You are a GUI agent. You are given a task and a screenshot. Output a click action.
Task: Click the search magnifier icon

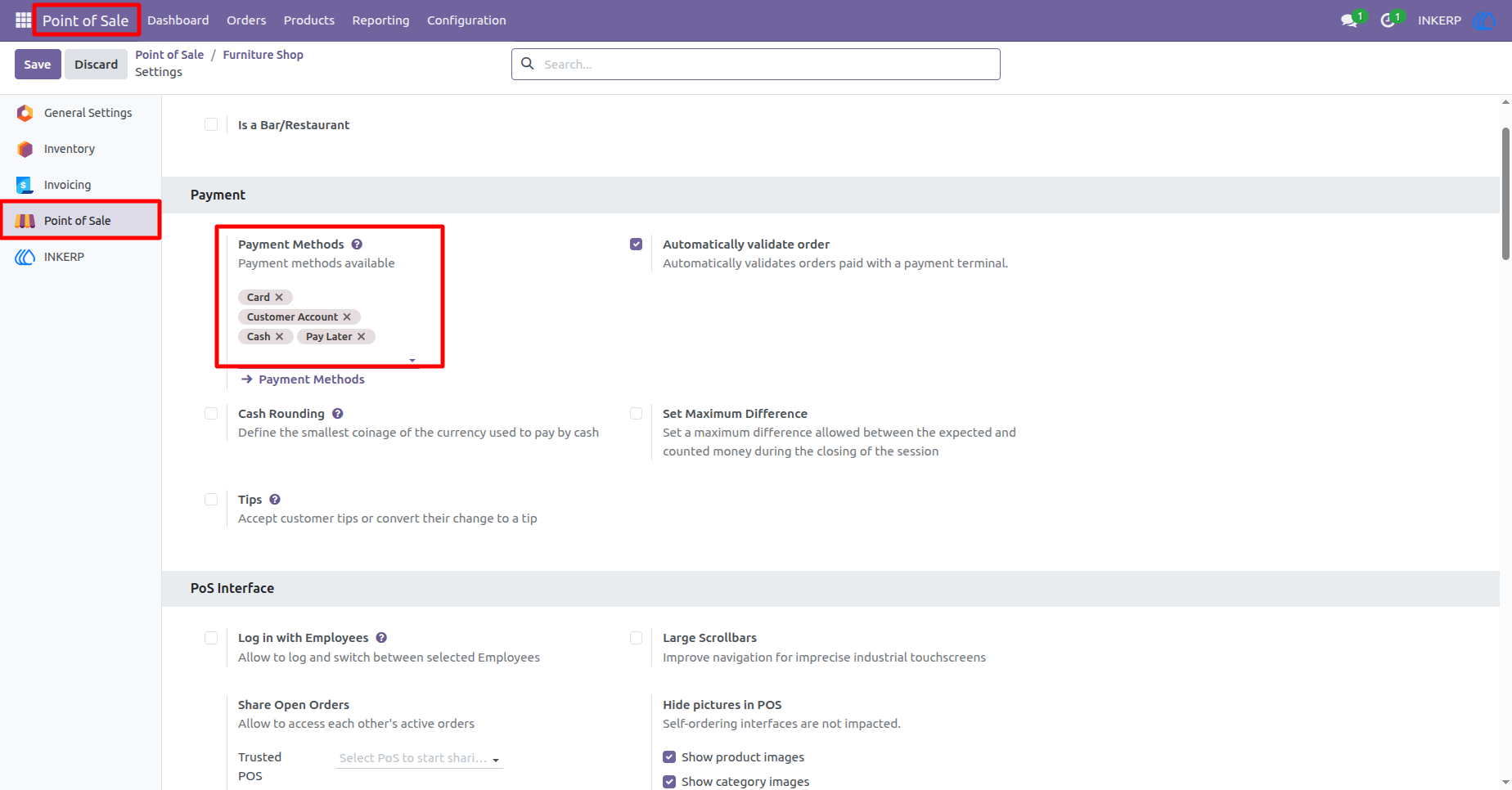pos(528,64)
